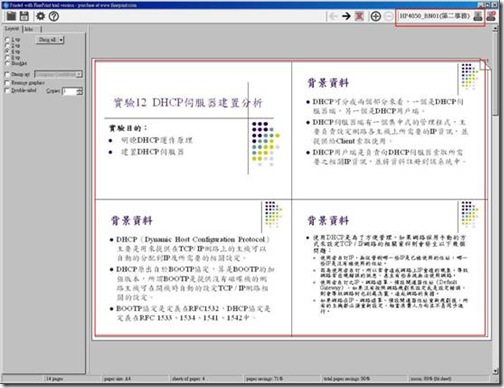Click the 'total paper savings' status entry

click(346, 379)
